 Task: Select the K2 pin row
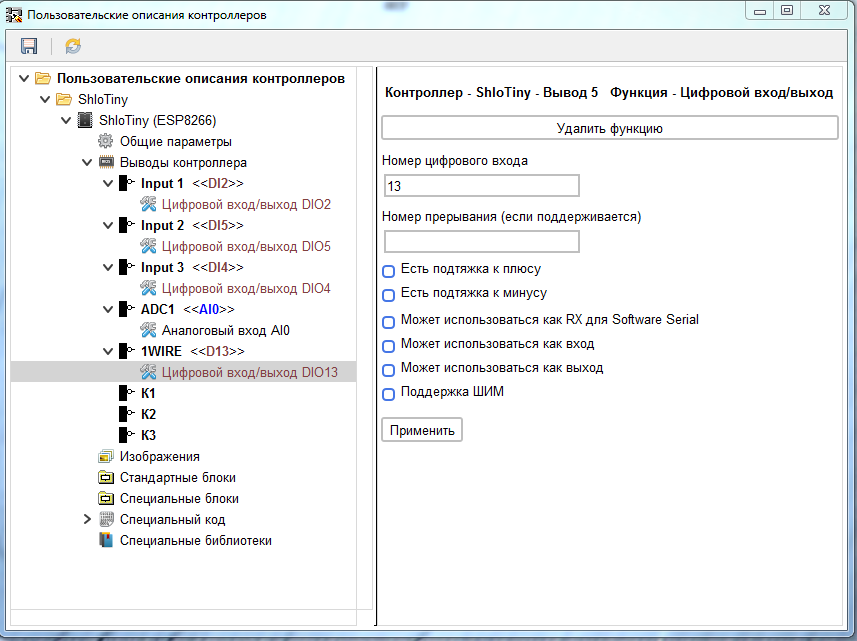tap(148, 414)
